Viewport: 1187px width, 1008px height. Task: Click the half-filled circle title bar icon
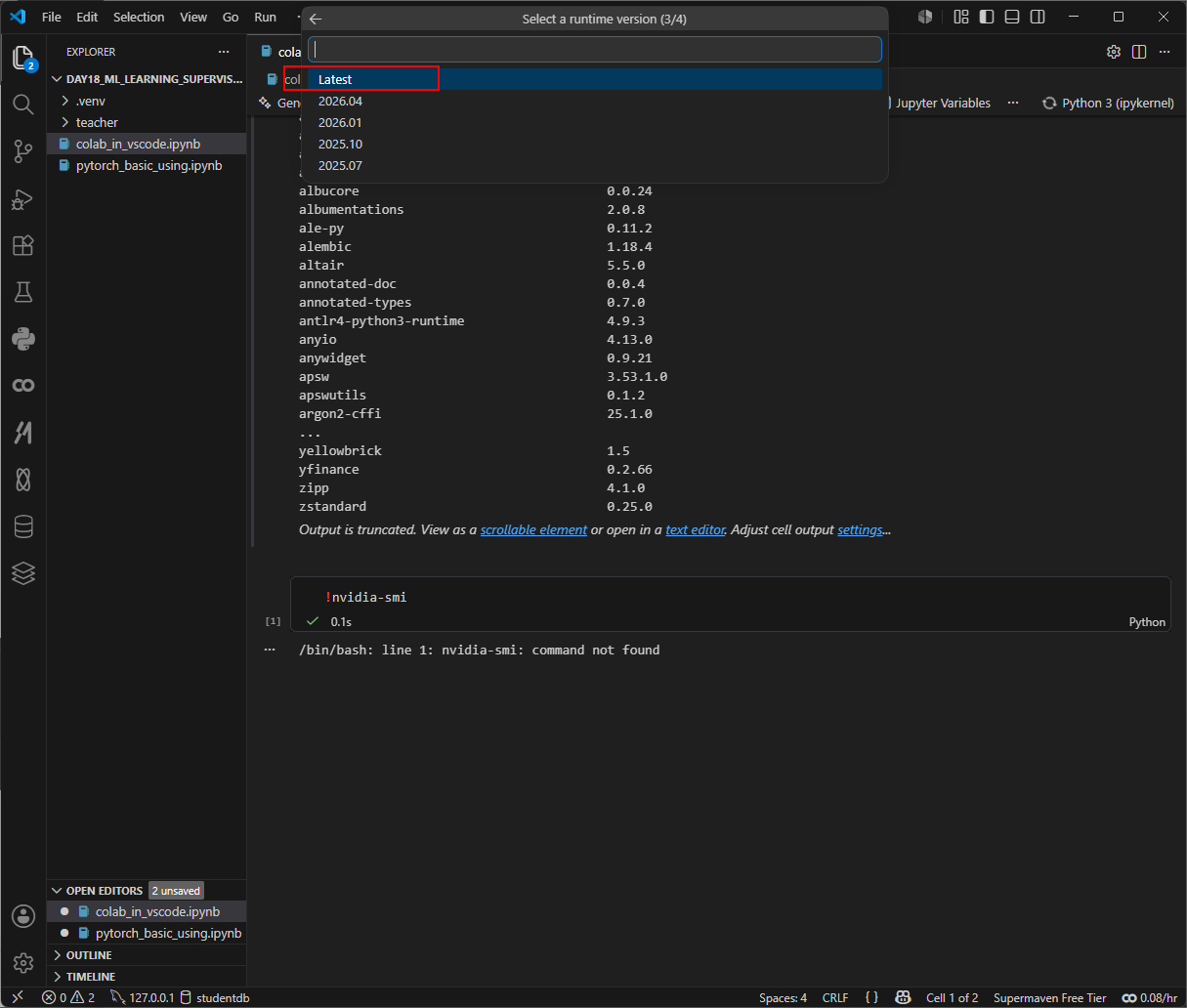[x=925, y=17]
